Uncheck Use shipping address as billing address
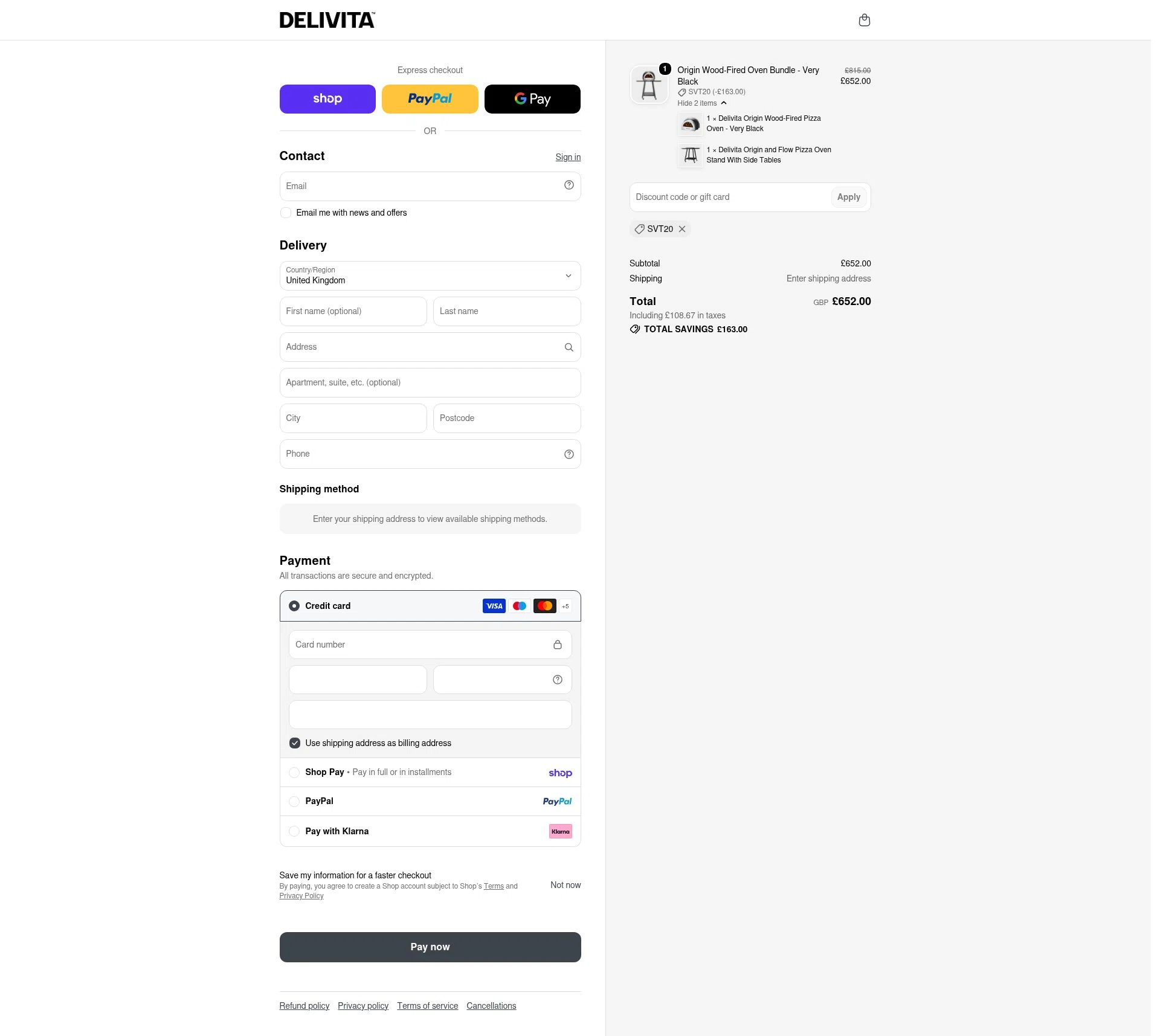1160x1036 pixels. point(295,743)
